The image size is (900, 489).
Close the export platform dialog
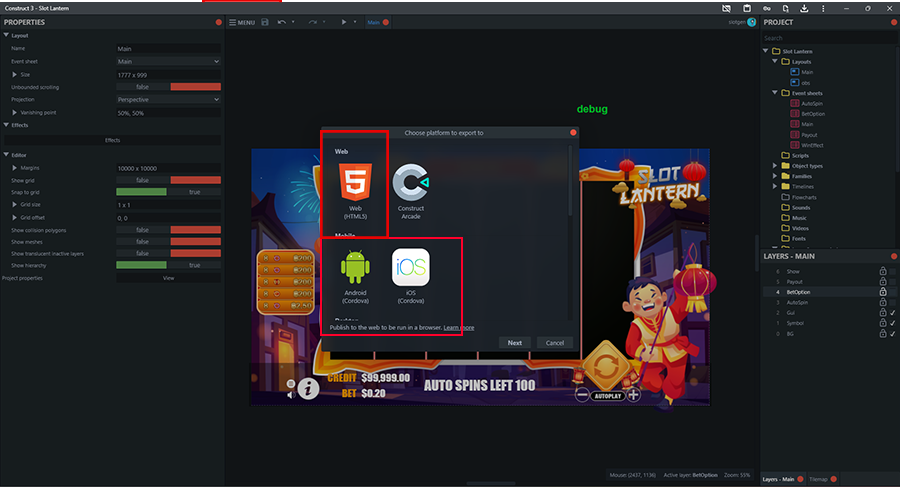coord(573,133)
